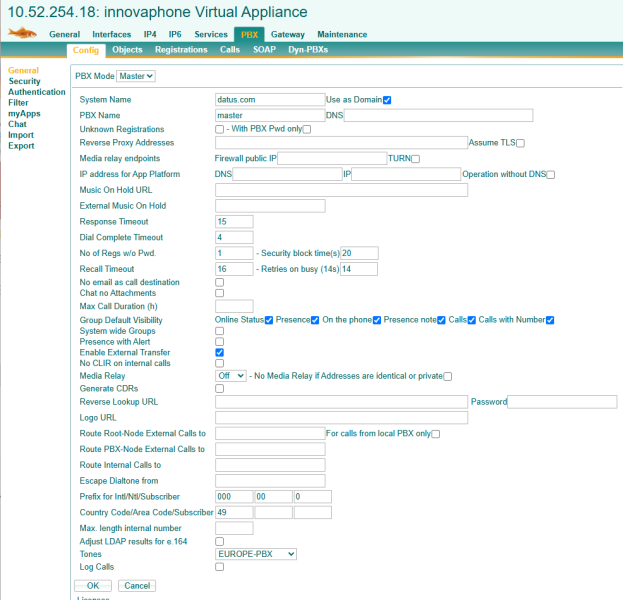Expand the Tones EUROPE-PBX dropdown

point(256,554)
